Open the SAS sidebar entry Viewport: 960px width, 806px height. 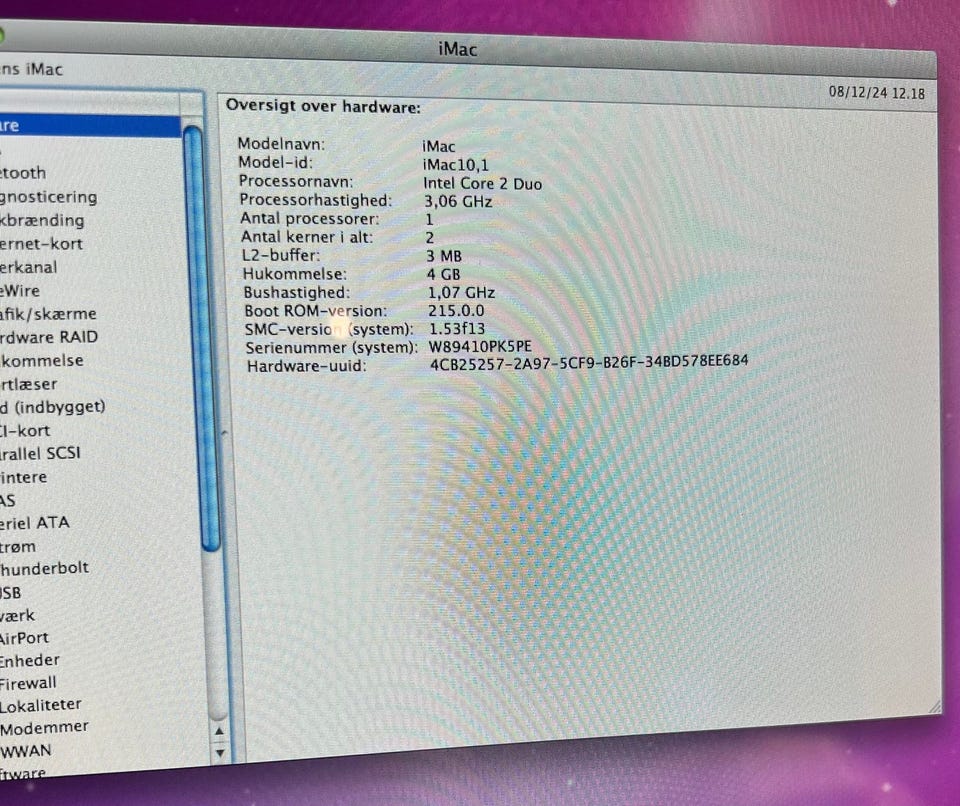[x=7, y=500]
